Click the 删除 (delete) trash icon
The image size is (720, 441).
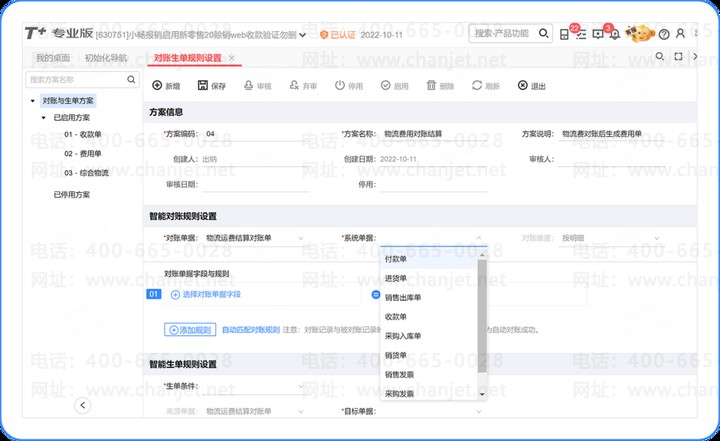pos(431,85)
